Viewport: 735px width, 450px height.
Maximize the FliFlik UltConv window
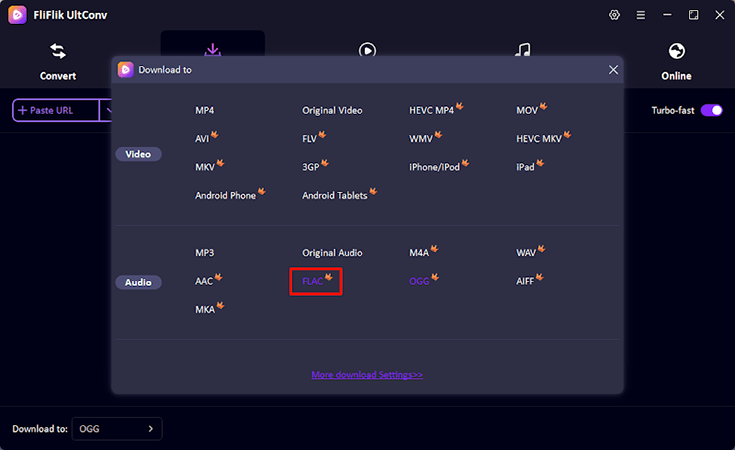coord(693,15)
